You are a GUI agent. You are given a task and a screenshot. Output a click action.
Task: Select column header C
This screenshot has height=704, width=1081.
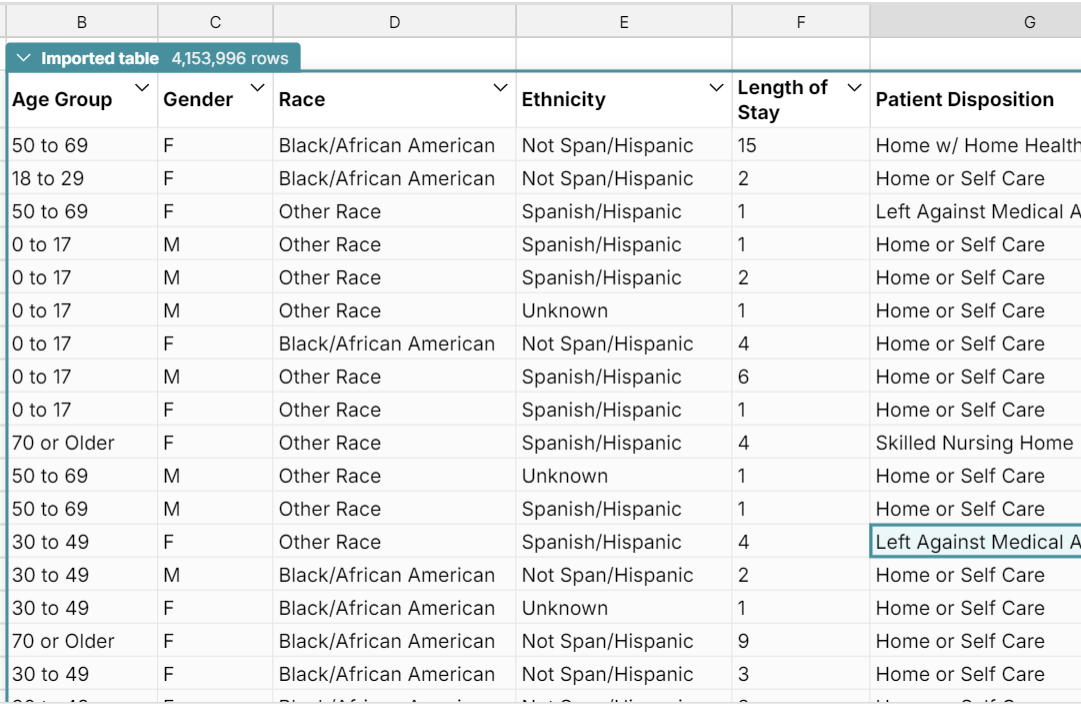point(214,20)
